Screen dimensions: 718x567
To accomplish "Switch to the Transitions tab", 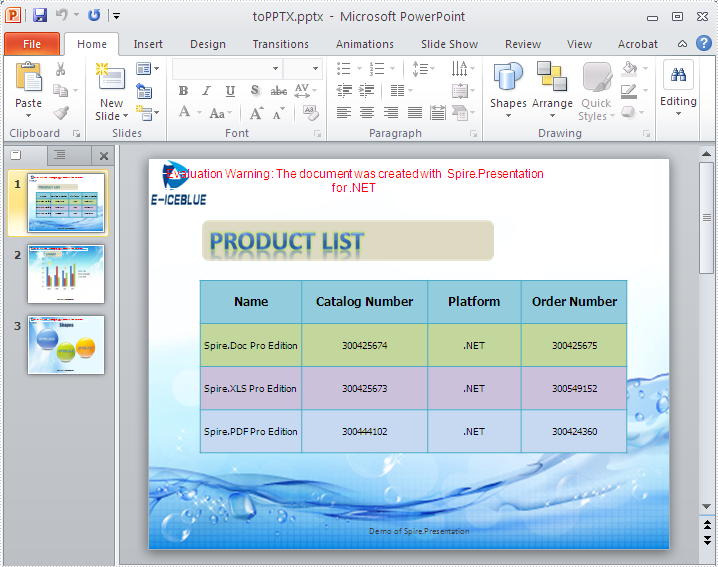I will coord(281,44).
